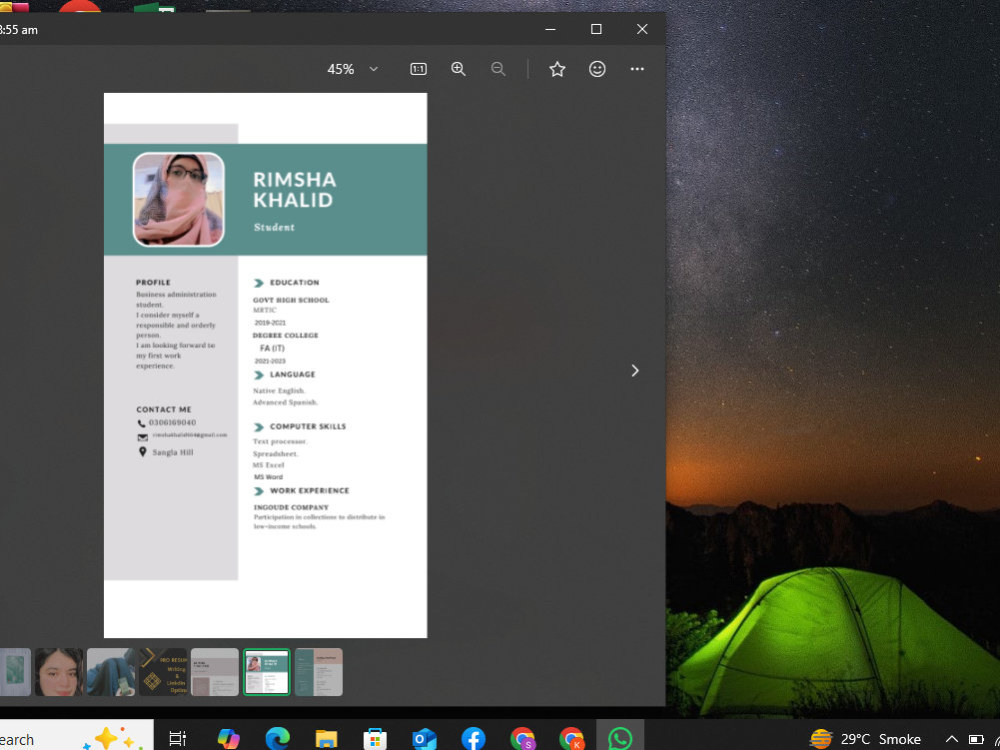Switch to WhatsApp on the taskbar
The height and width of the screenshot is (750, 1000).
click(620, 739)
